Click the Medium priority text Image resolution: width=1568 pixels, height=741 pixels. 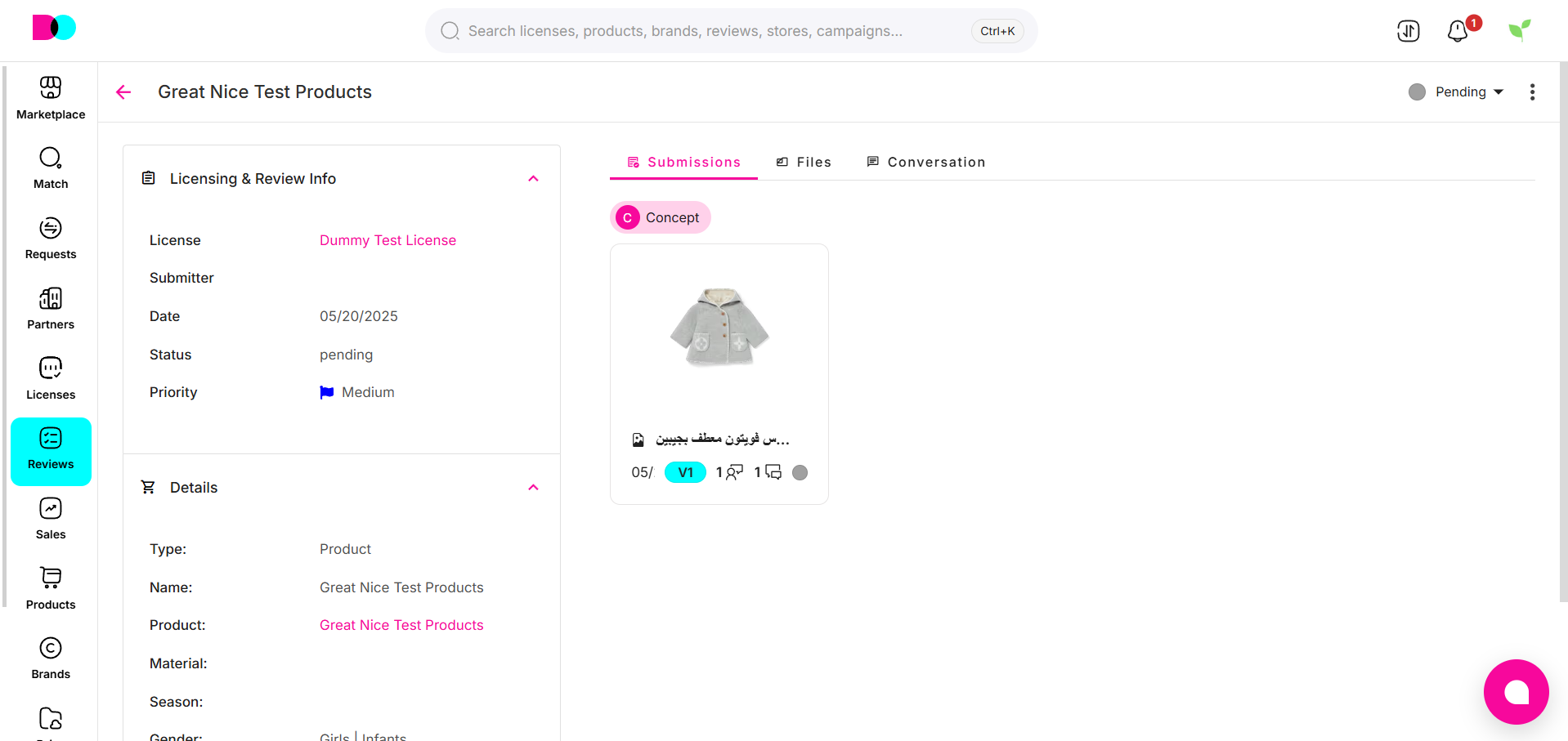[x=368, y=392]
